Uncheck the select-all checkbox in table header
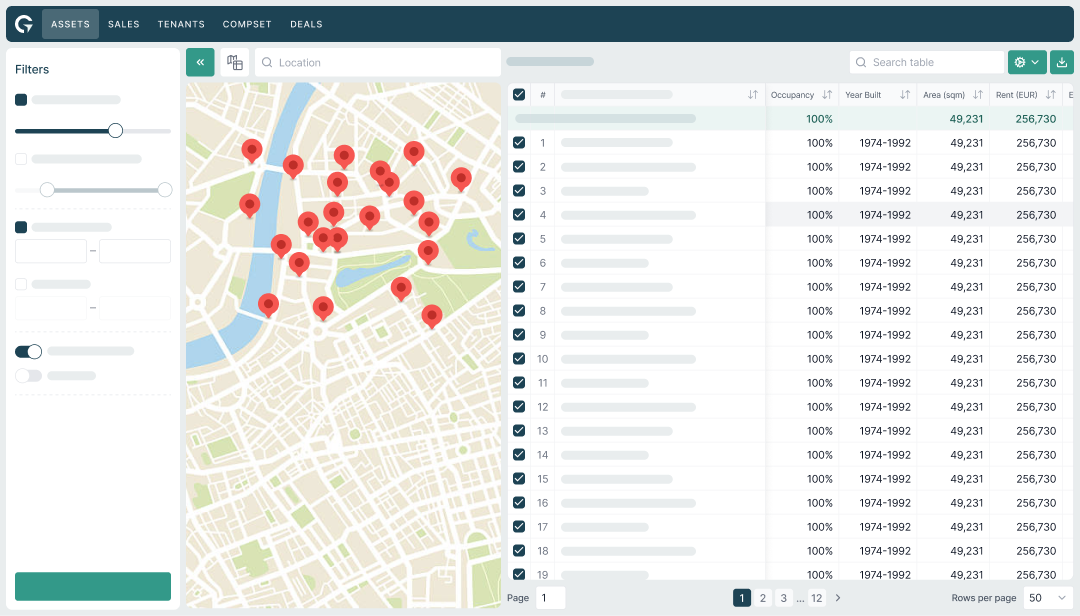Image resolution: width=1080 pixels, height=616 pixels. (x=519, y=95)
